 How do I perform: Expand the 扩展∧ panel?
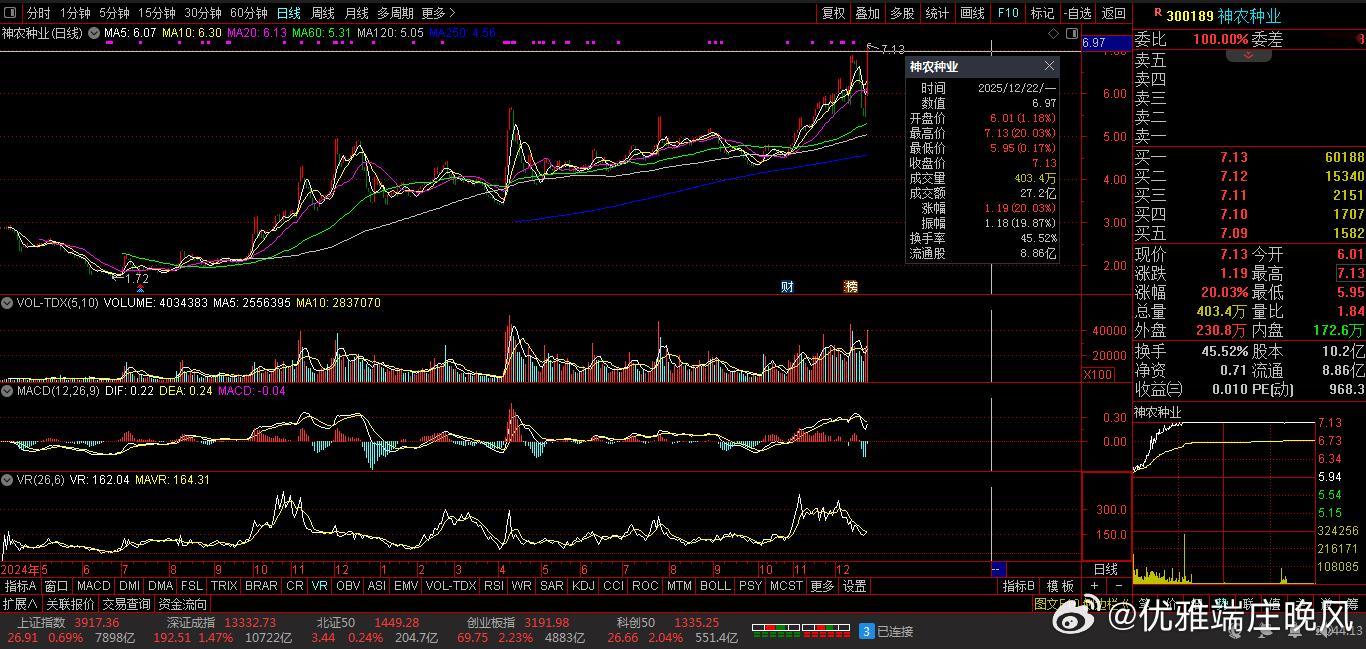tap(19, 604)
